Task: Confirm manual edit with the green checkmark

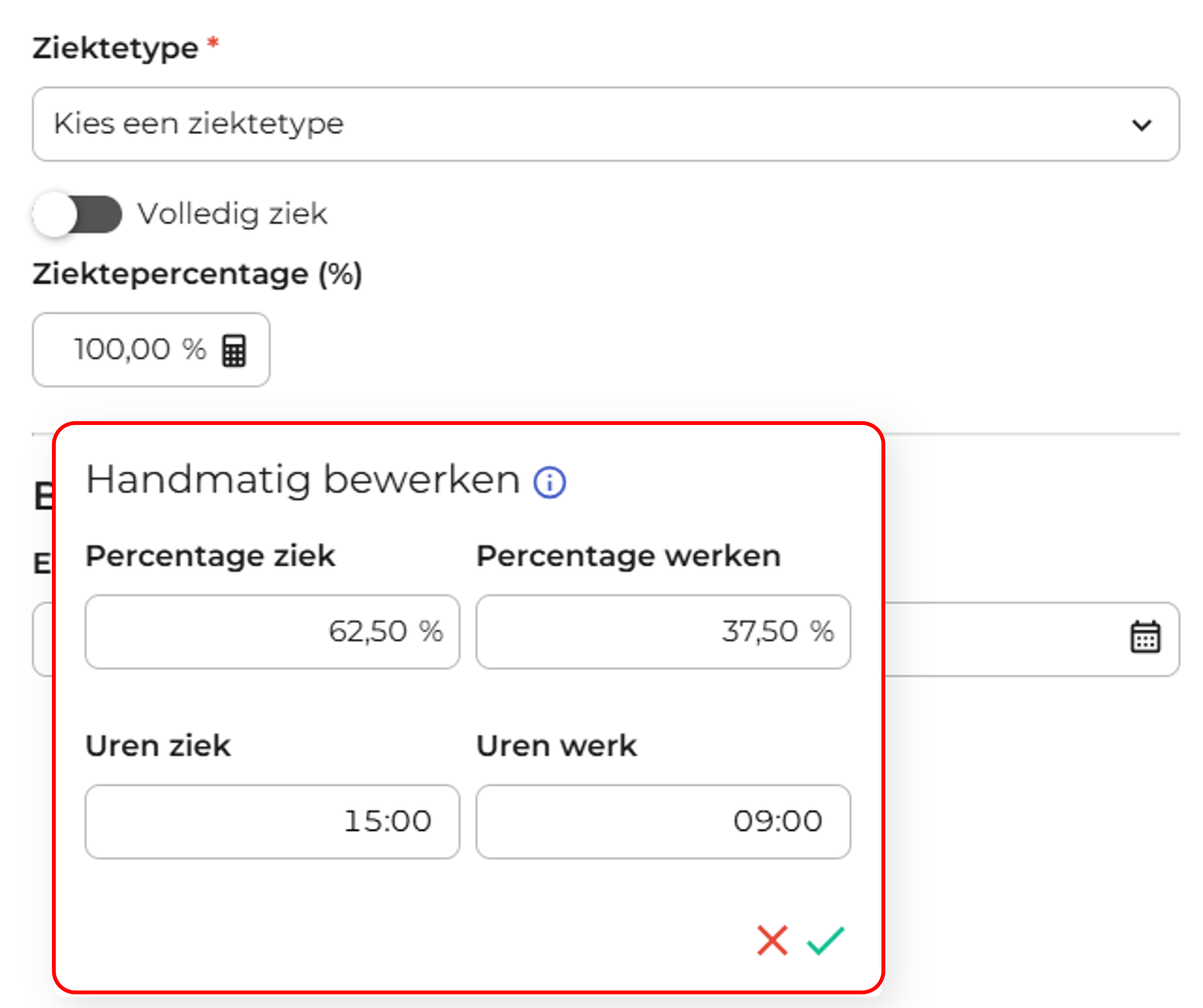Action: tap(825, 940)
